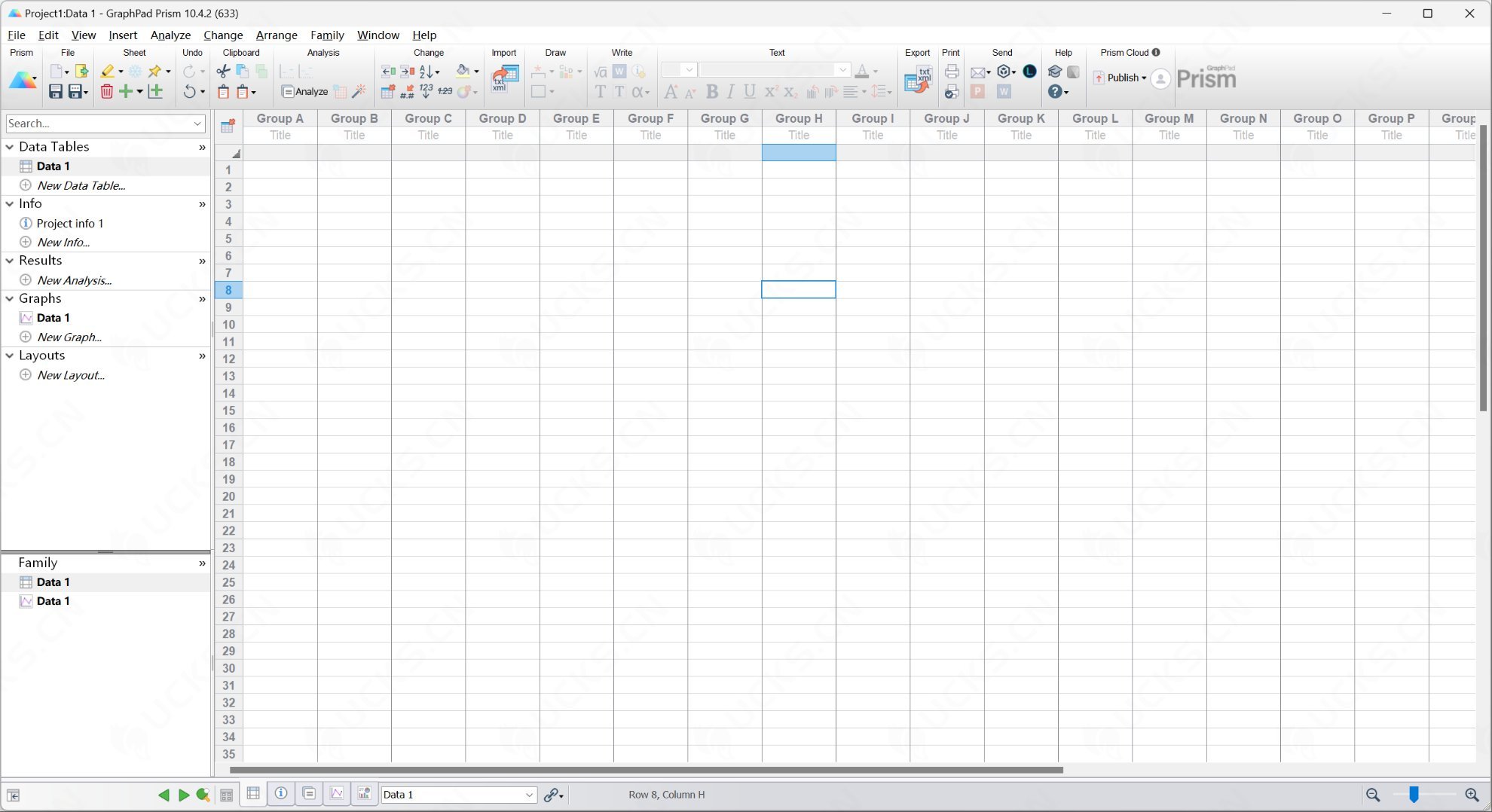Click the Print printer icon

coord(952,72)
